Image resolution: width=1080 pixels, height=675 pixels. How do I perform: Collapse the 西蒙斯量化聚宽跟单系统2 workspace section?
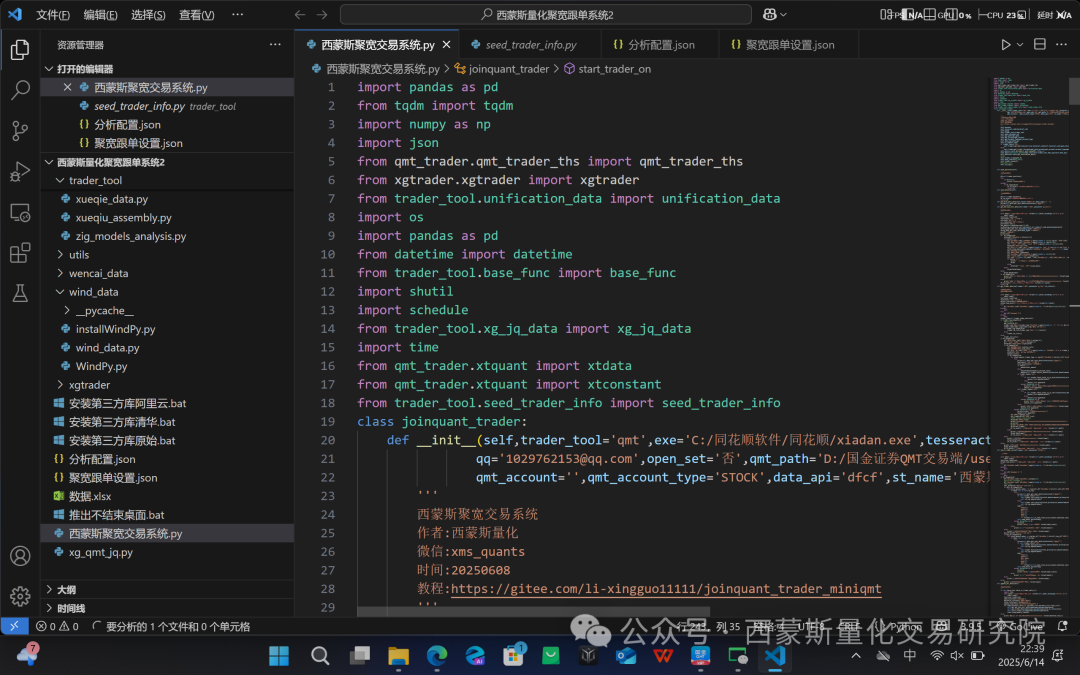[49, 163]
